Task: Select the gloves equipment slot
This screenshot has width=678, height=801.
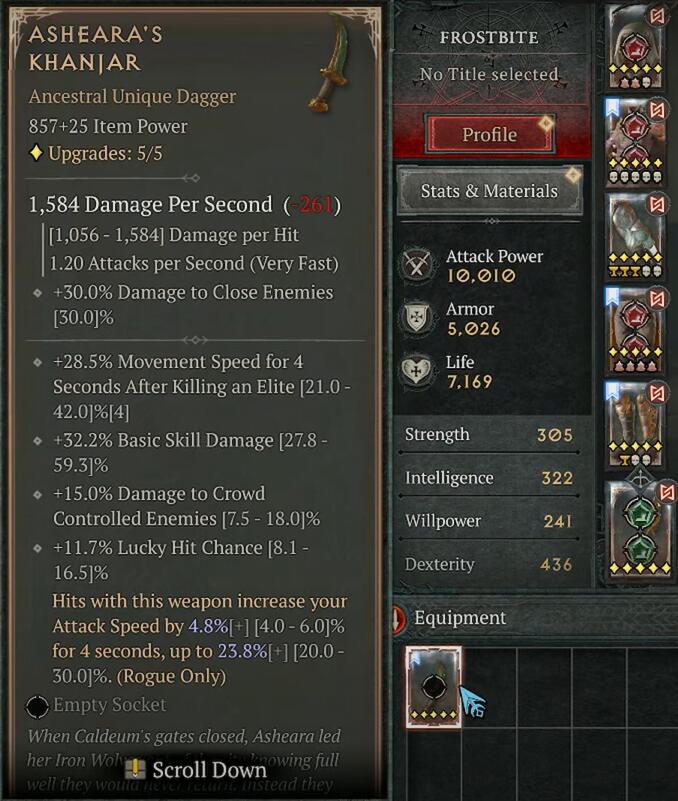Action: 637,236
